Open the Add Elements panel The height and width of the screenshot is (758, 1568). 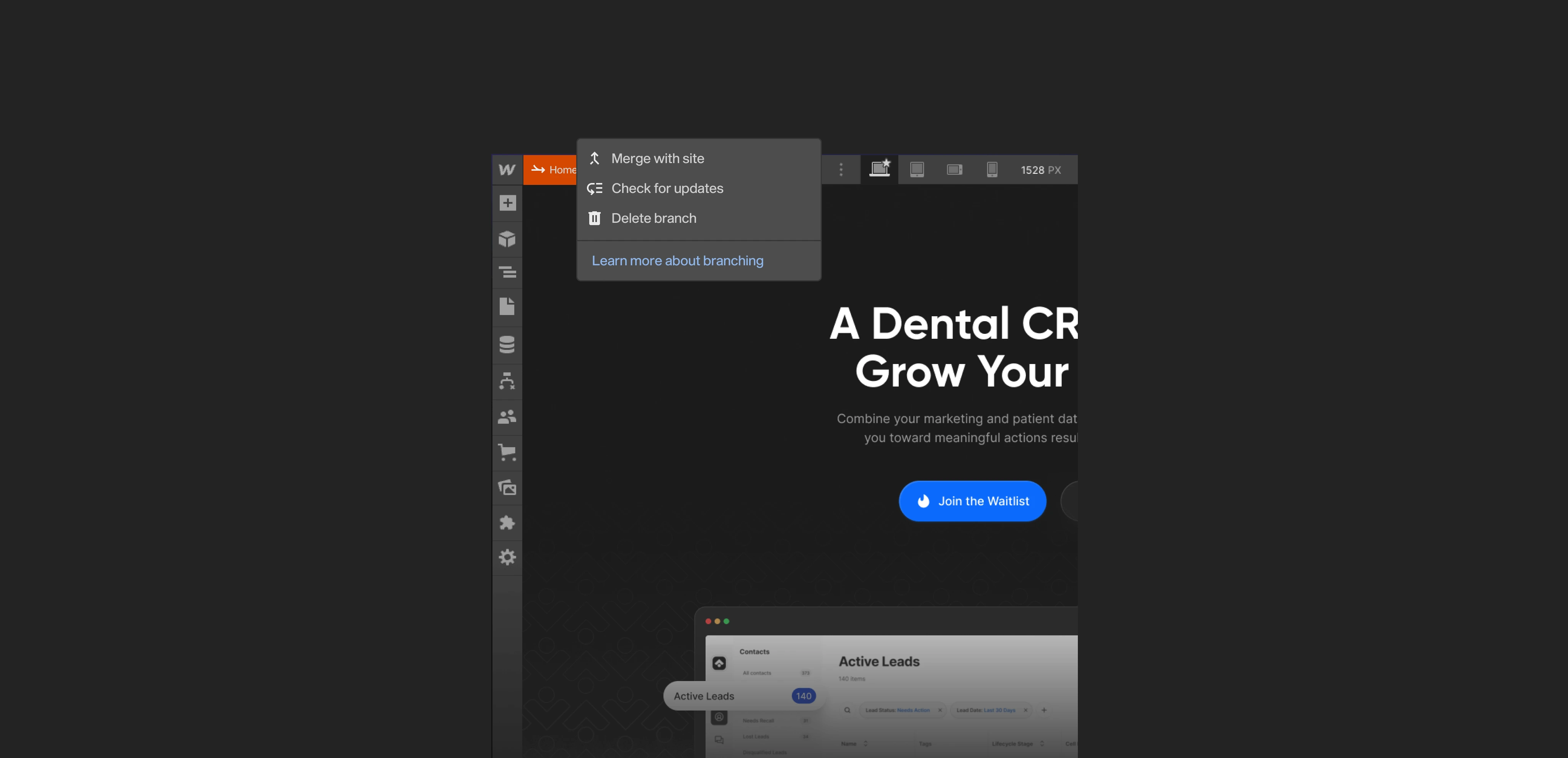point(507,203)
